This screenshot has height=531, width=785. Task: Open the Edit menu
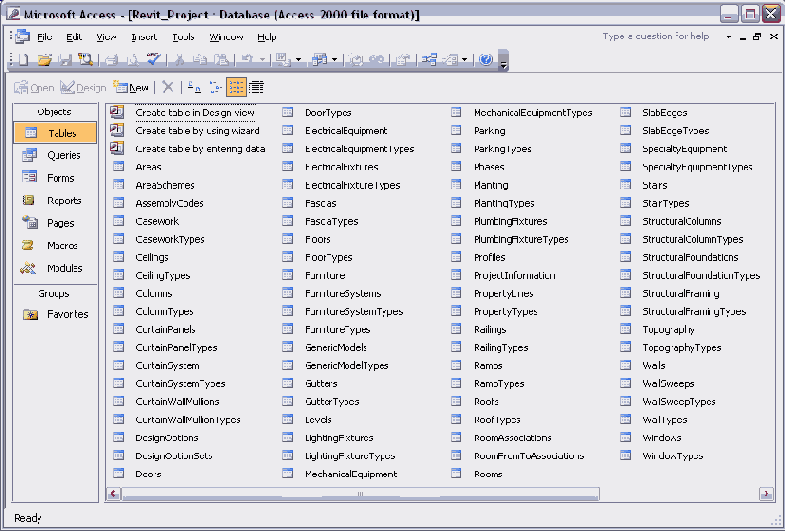point(74,37)
